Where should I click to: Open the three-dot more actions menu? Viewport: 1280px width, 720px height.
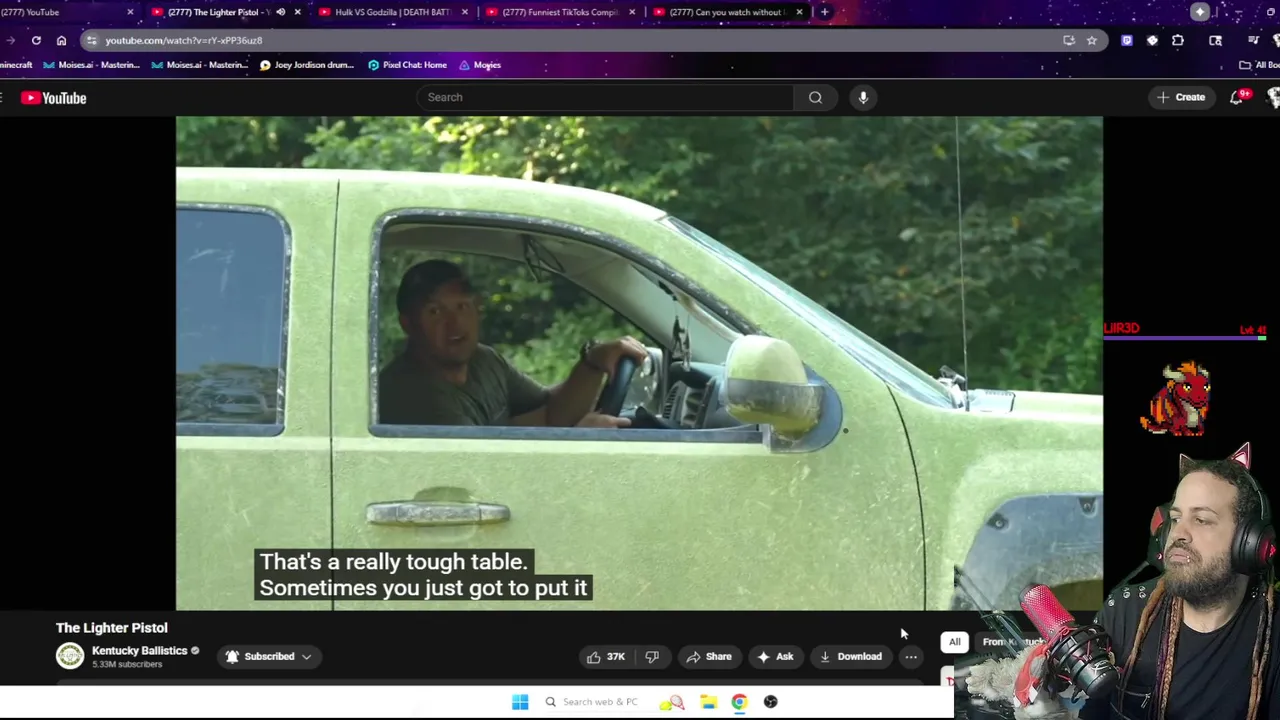coord(911,657)
